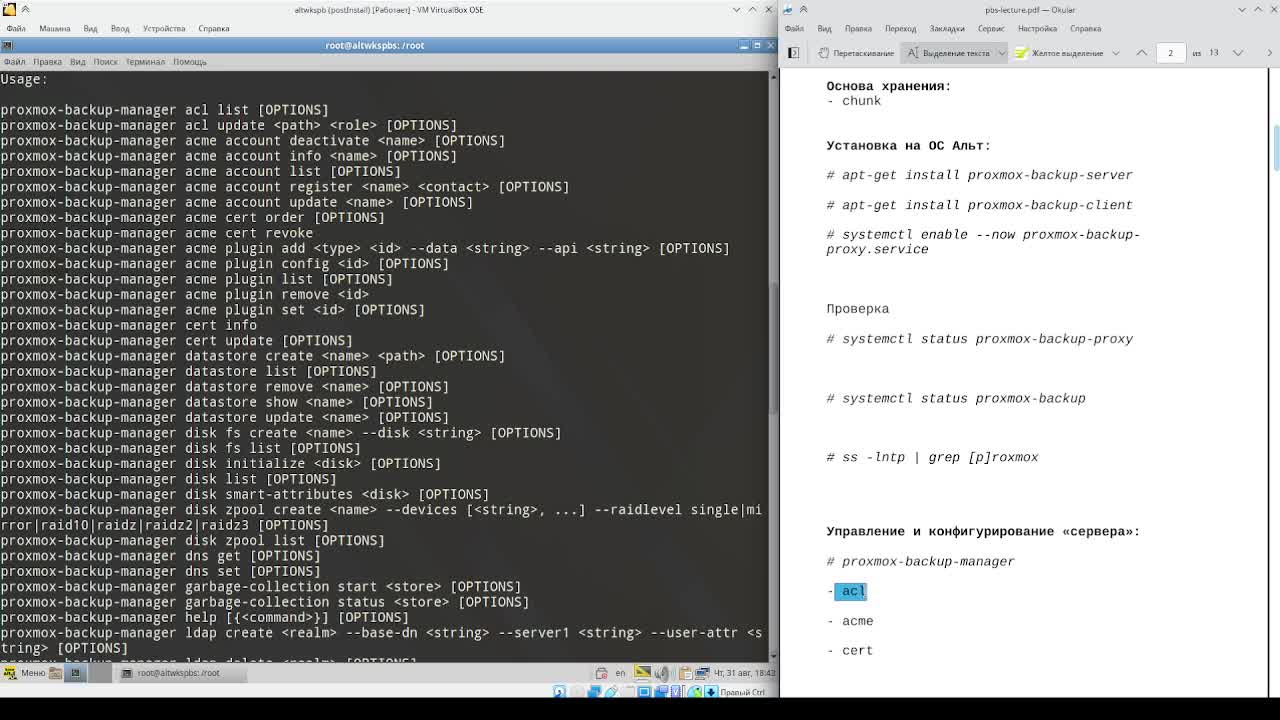The width and height of the screenshot is (1280, 720).
Task: Click the Okular page number field
Action: [x=1171, y=53]
